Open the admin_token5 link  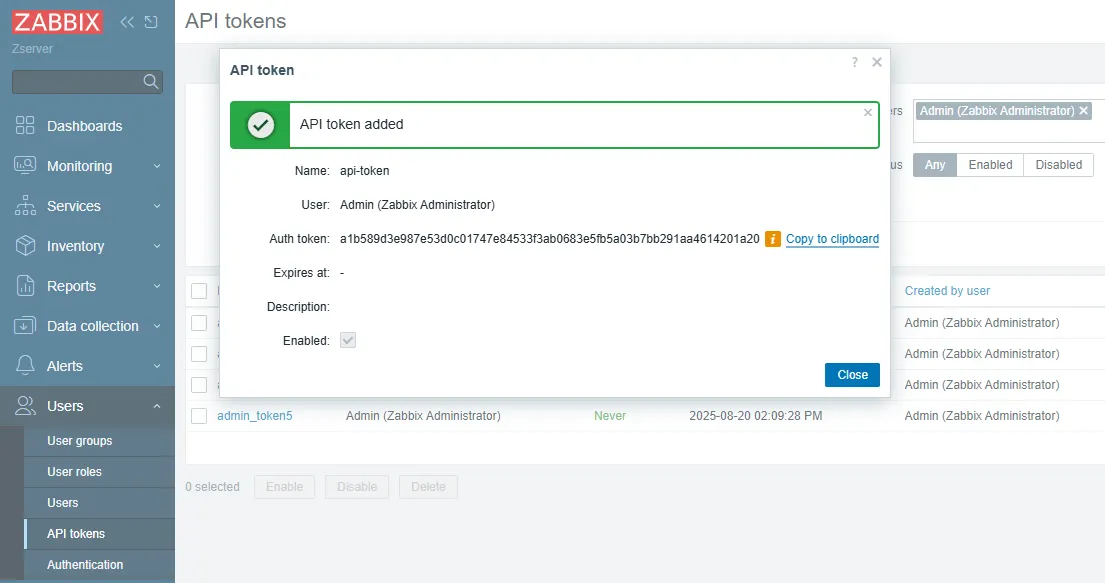click(254, 416)
